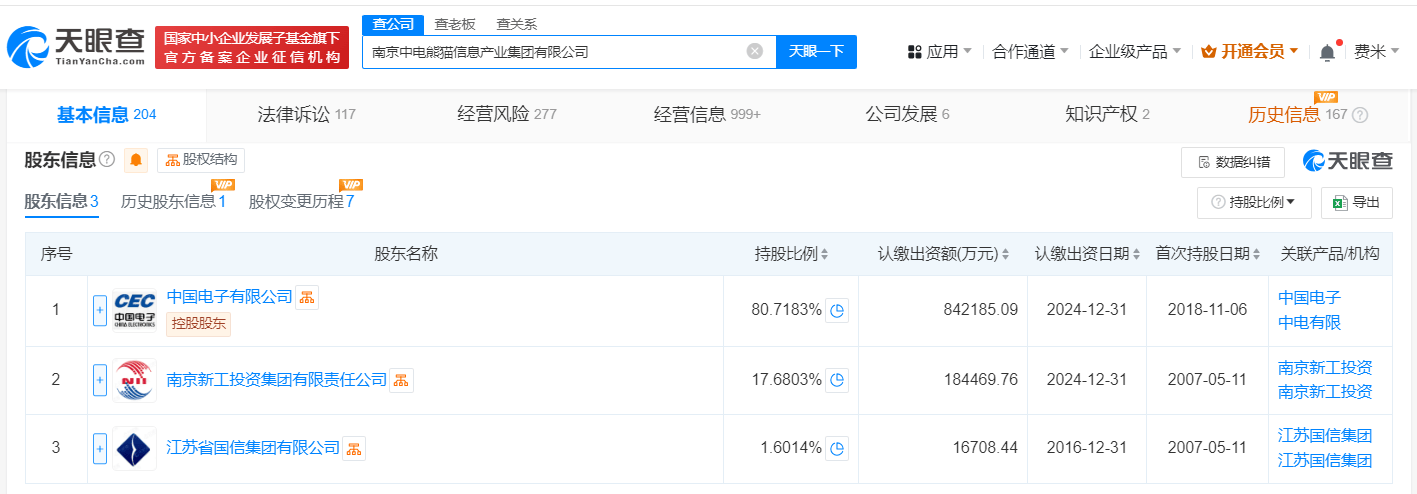Click the 南京新工投资集团 company logo
Screen dimensions: 1417x494
[134, 380]
